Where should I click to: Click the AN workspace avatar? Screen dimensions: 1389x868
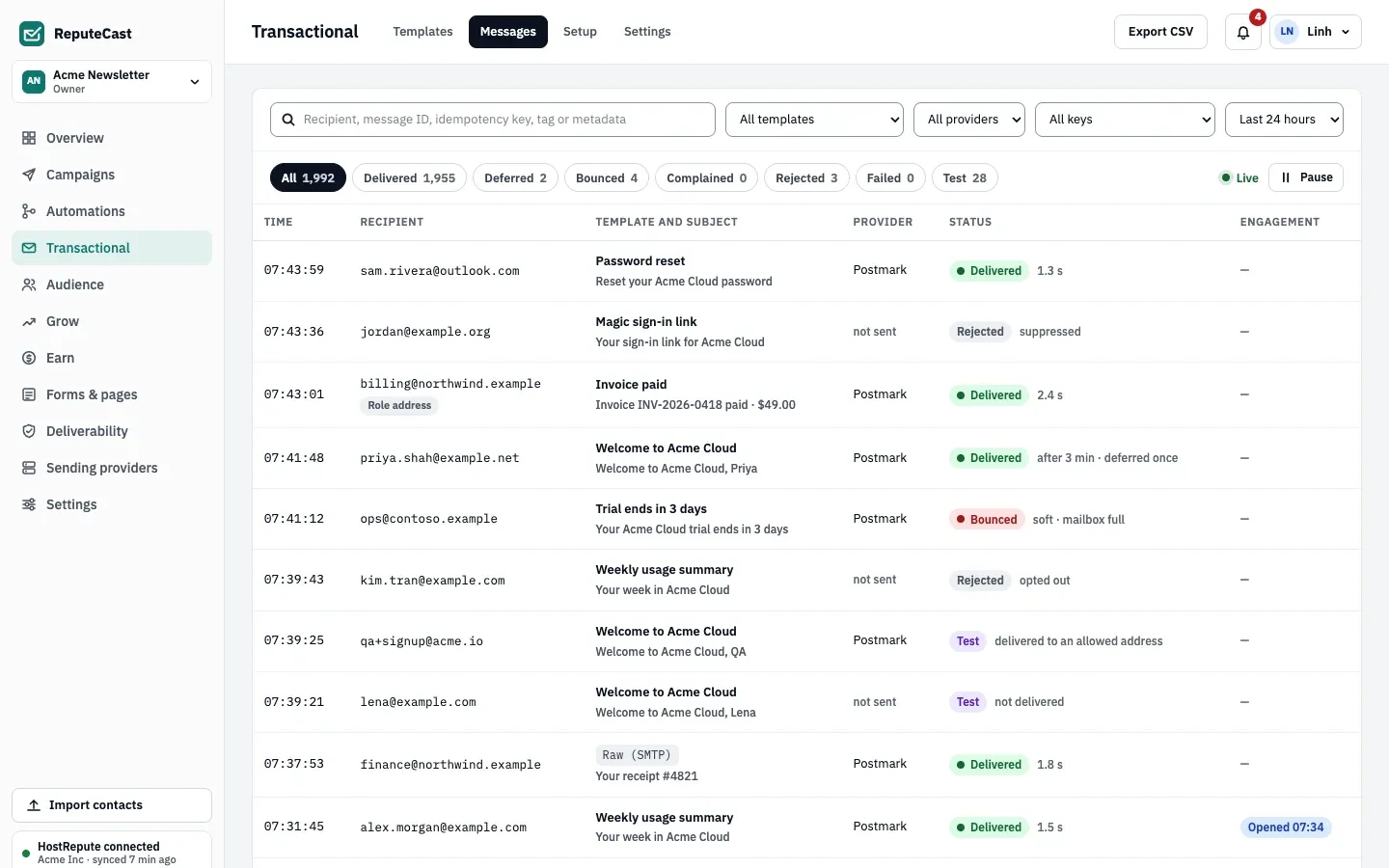coord(34,81)
